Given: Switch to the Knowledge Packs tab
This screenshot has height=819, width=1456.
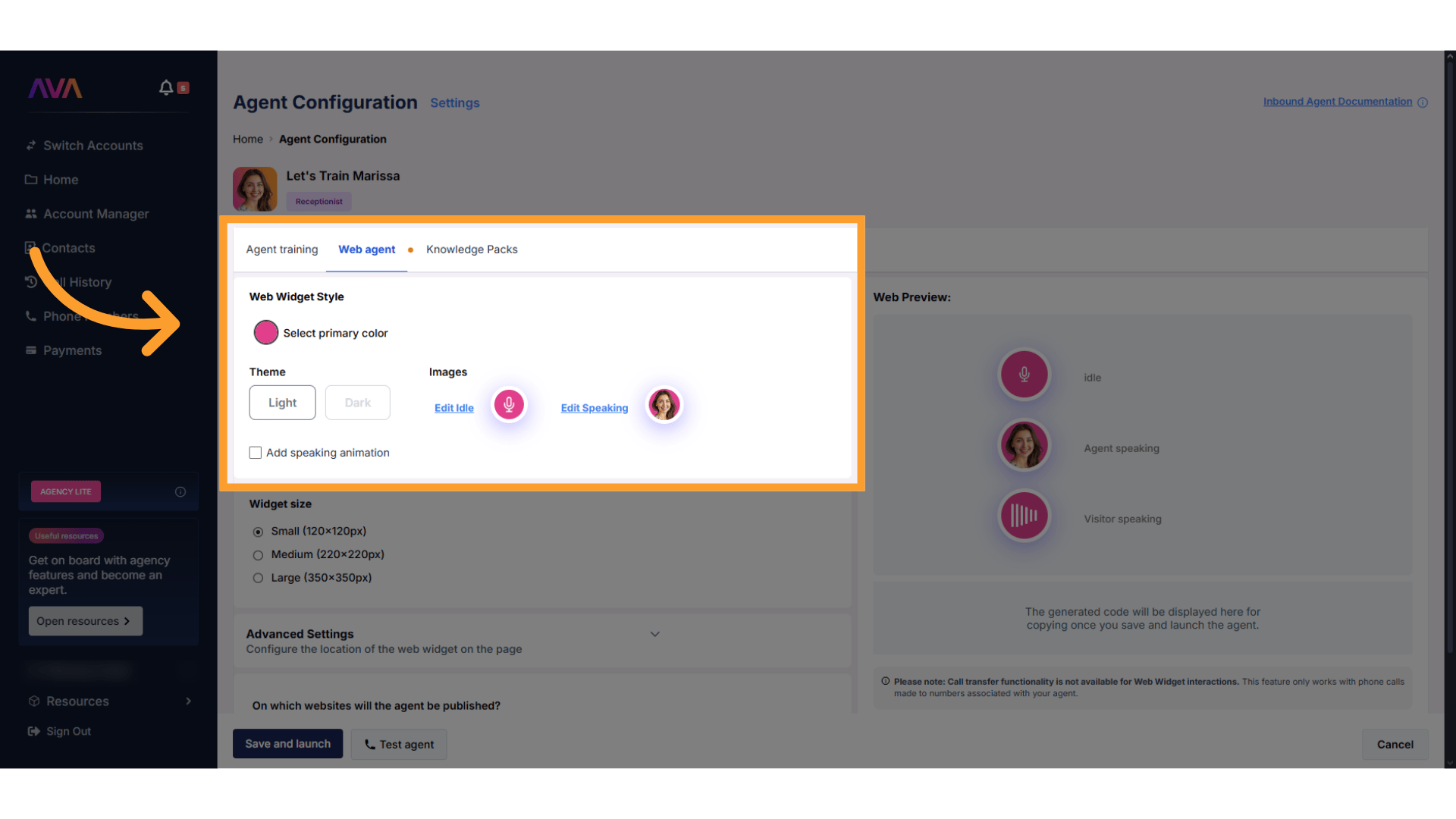Looking at the screenshot, I should pos(472,249).
